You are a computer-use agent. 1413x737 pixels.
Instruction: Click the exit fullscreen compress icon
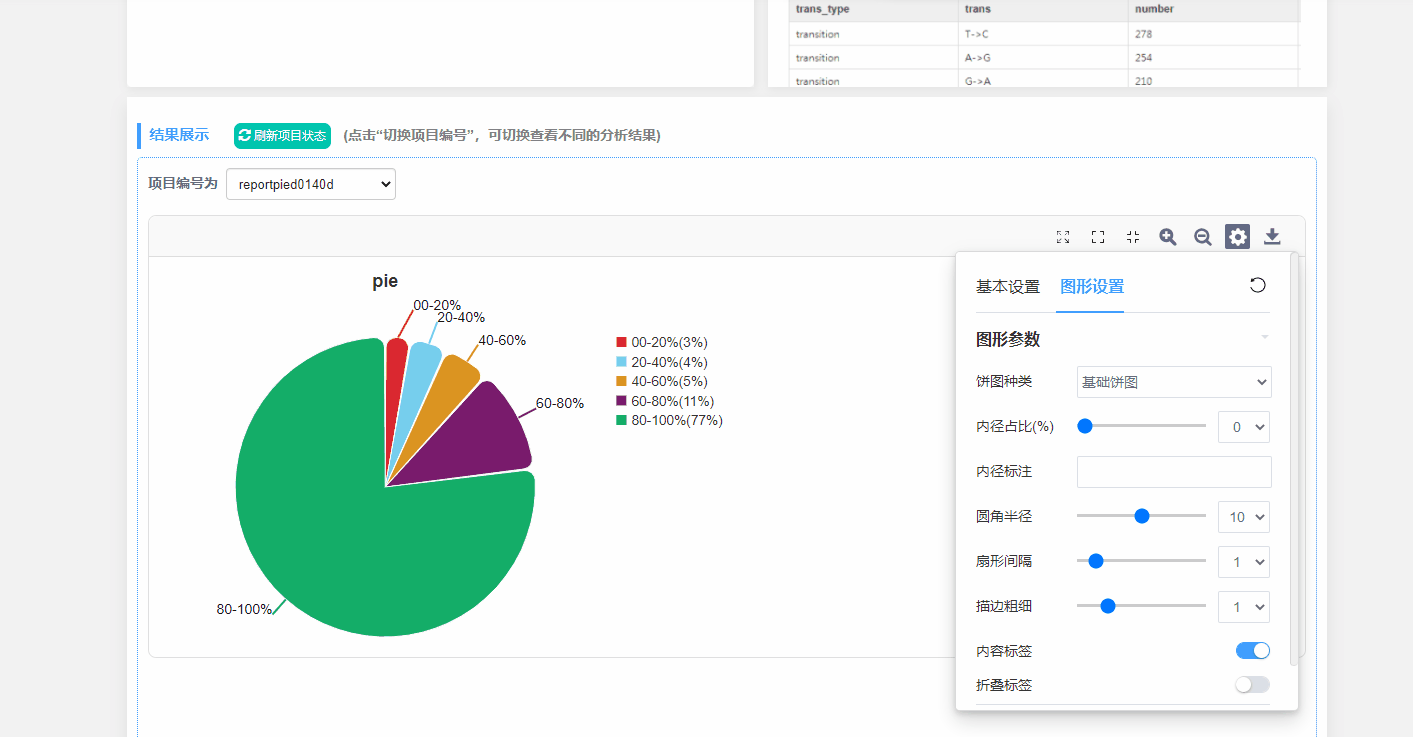click(1133, 237)
